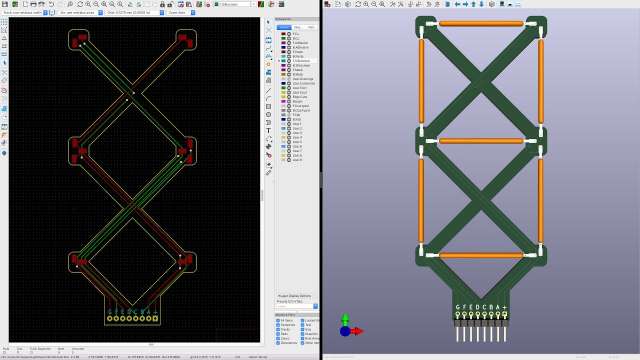
Task: Toggle Footprints selection filter checkbox
Action: click(x=278, y=325)
